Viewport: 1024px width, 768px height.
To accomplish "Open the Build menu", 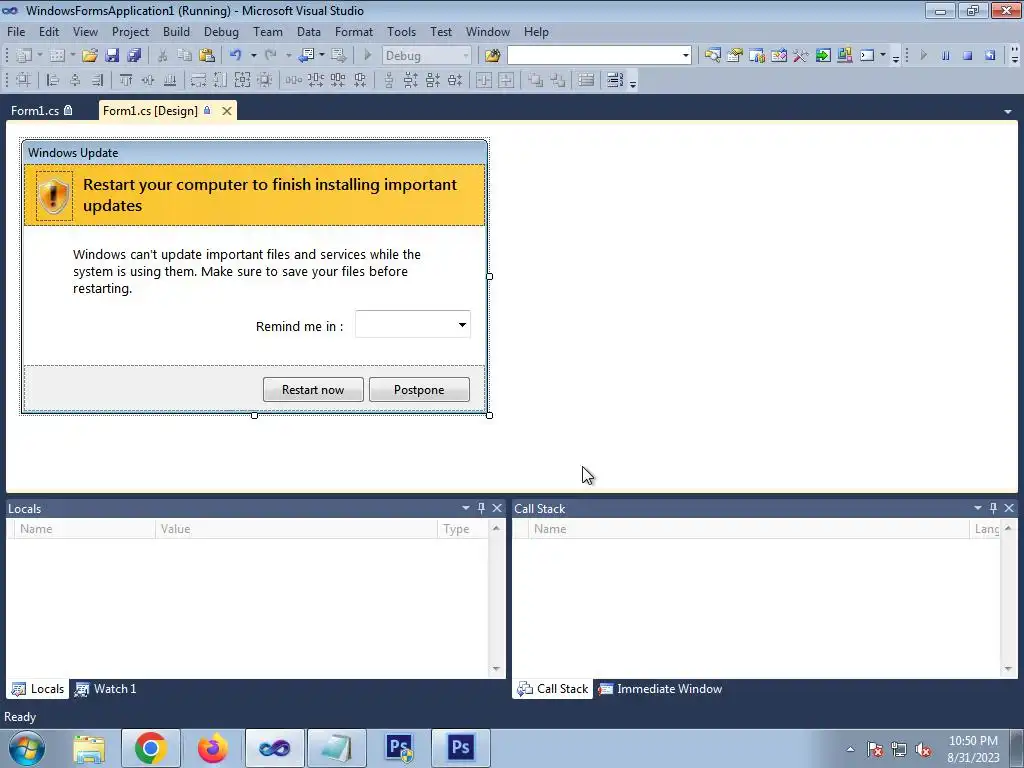I will [176, 31].
